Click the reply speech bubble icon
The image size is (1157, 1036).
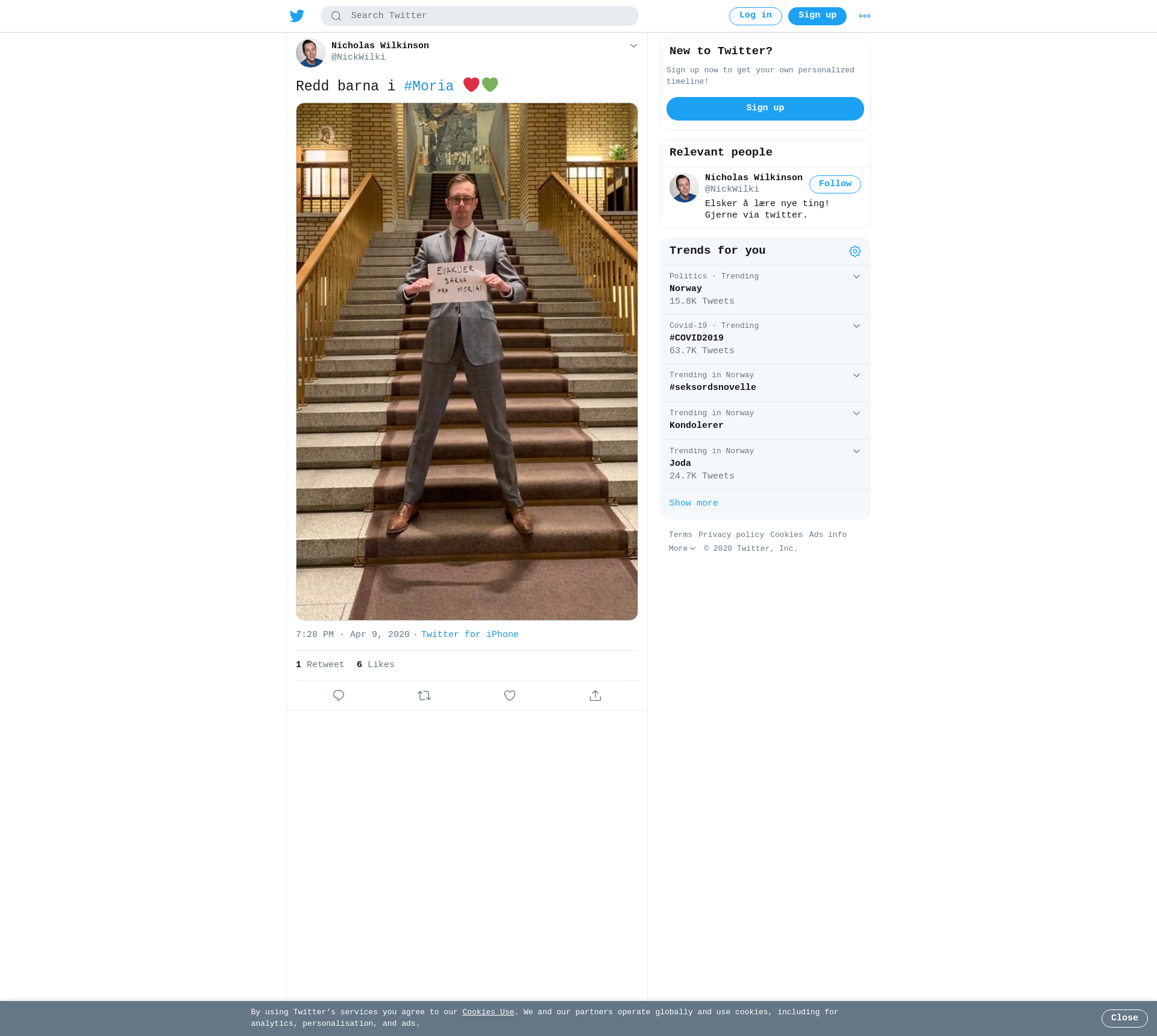[x=339, y=695]
